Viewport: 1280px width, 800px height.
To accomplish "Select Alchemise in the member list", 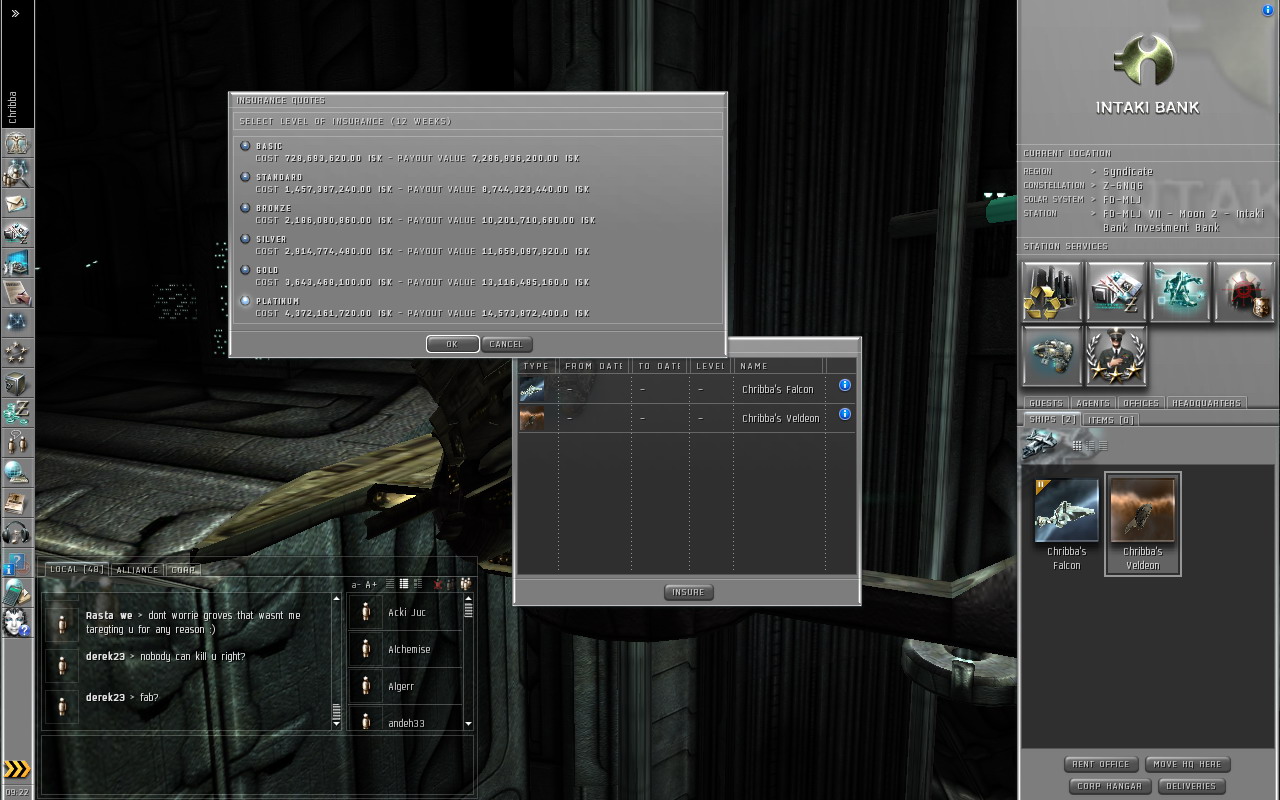I will [x=405, y=649].
